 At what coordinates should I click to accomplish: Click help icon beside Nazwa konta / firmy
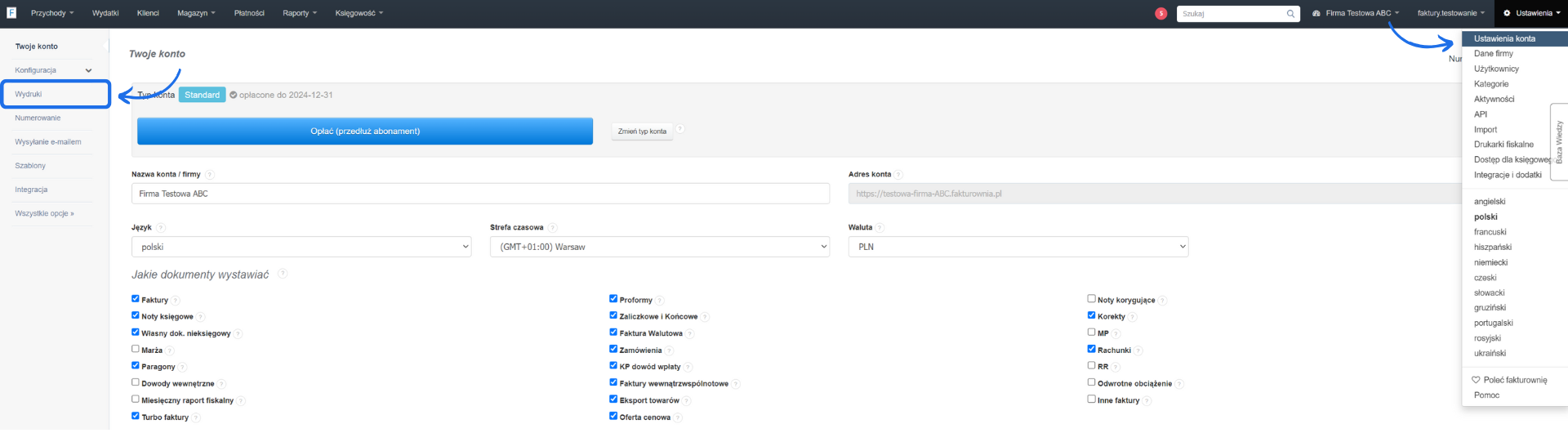pyautogui.click(x=210, y=175)
